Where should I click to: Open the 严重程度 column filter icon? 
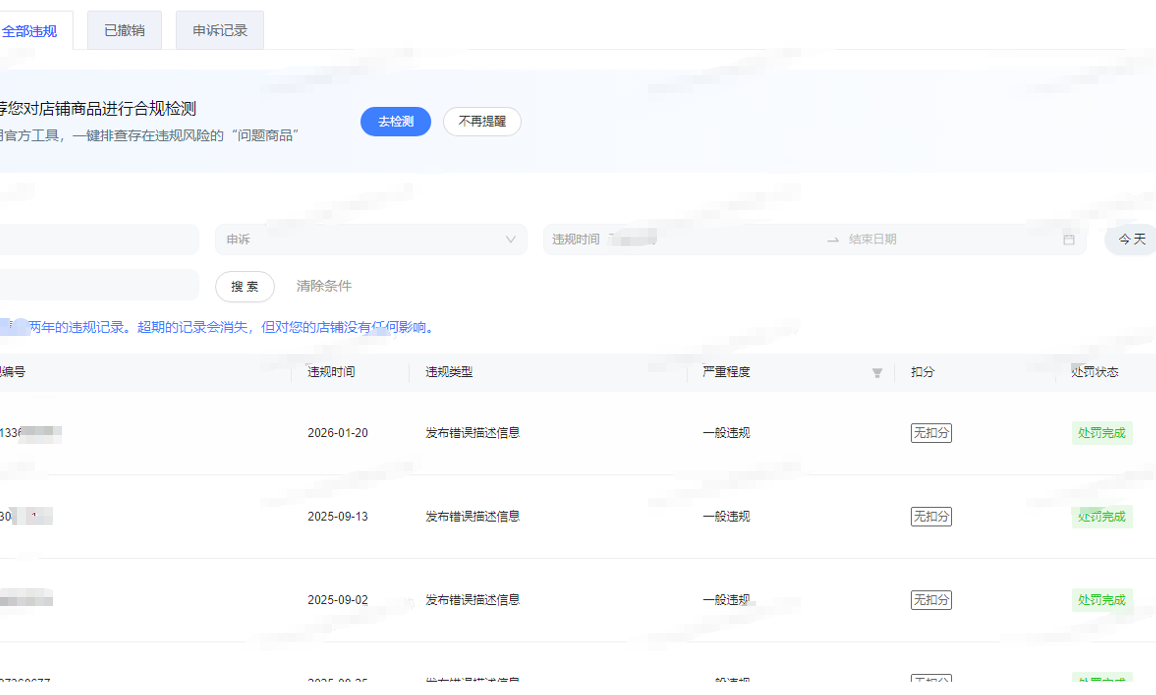tap(877, 373)
